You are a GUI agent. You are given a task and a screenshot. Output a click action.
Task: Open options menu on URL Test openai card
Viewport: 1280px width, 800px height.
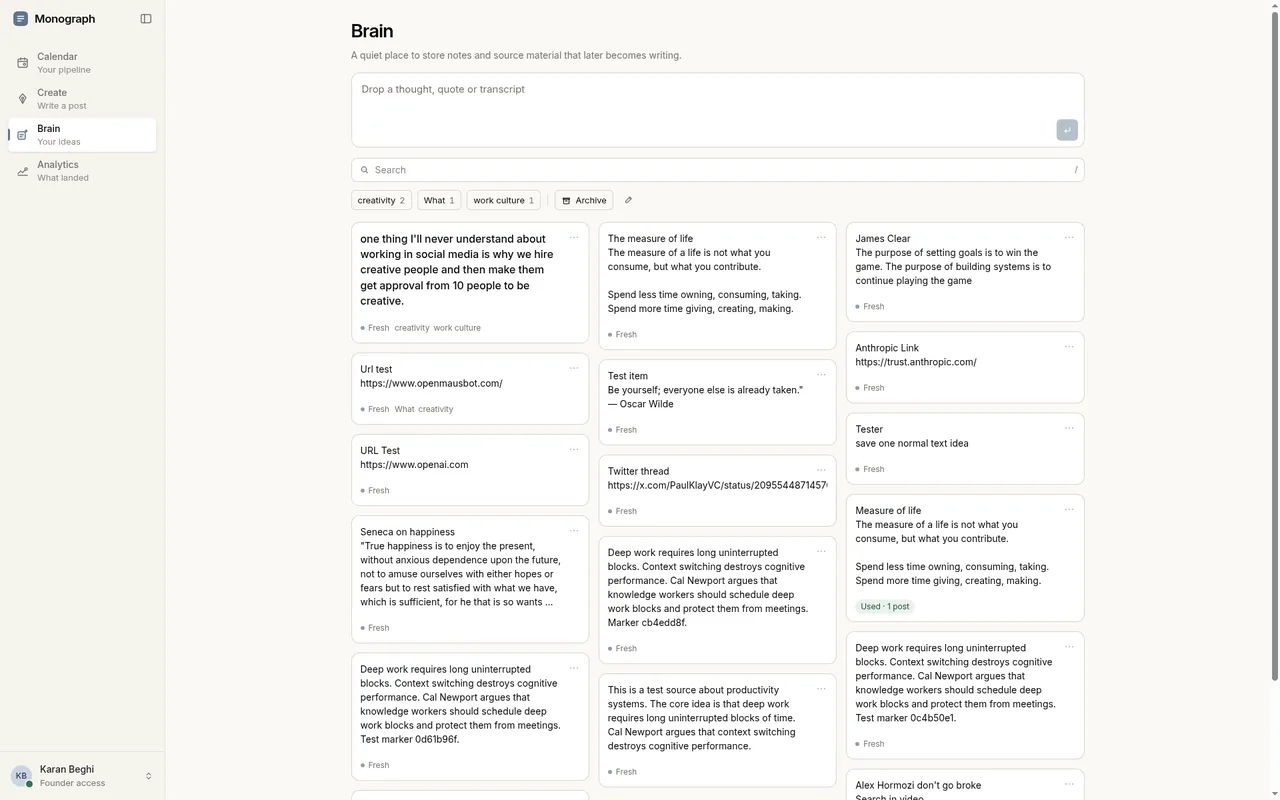[x=574, y=450]
